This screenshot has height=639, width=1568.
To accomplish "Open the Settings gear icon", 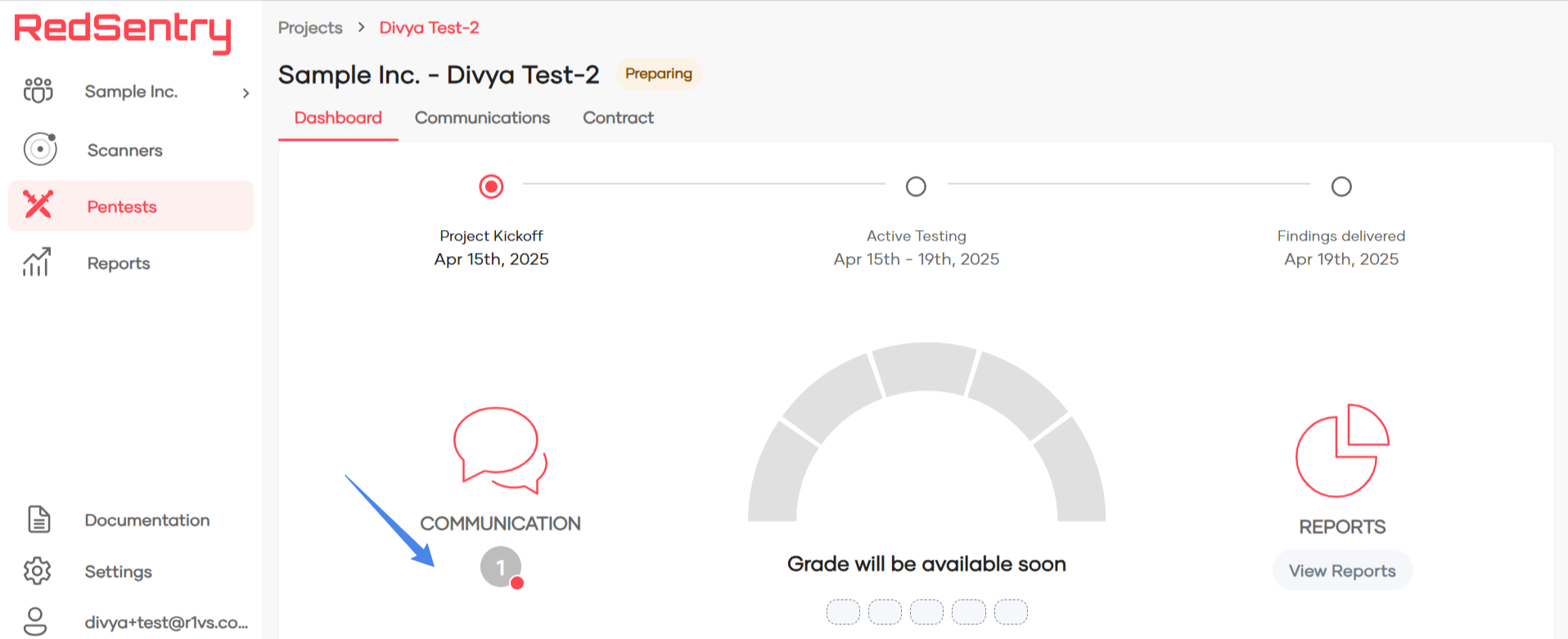I will click(38, 571).
